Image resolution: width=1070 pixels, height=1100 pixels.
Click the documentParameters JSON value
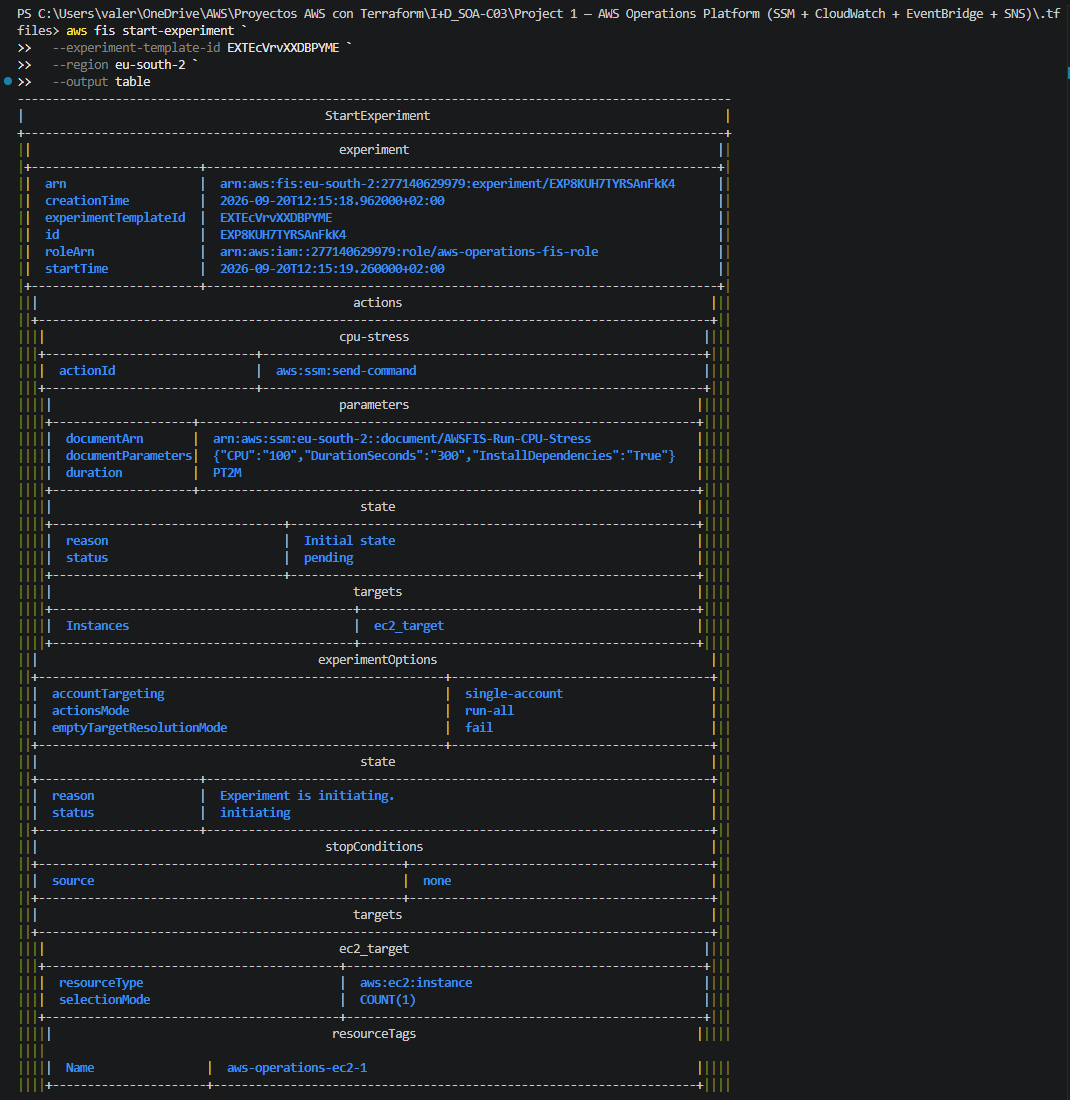444,455
